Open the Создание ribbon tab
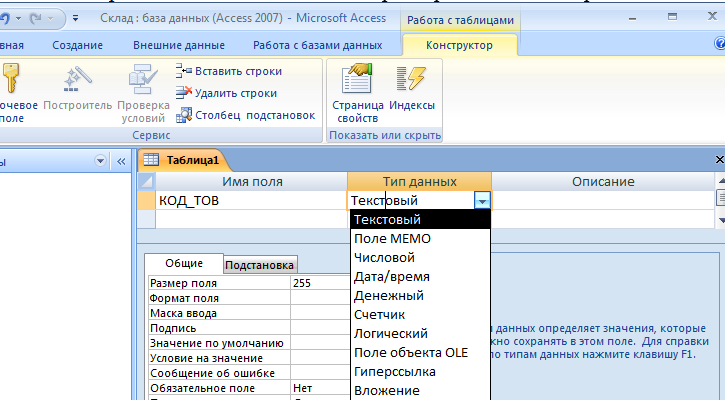 pos(77,45)
